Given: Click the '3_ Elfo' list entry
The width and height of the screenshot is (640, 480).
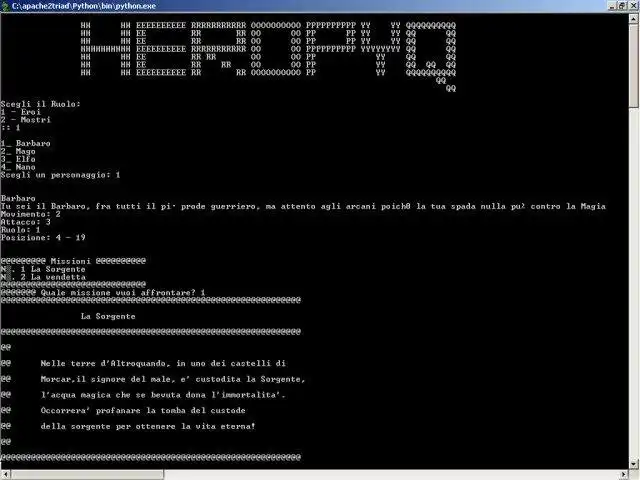Looking at the screenshot, I should (x=18, y=159).
